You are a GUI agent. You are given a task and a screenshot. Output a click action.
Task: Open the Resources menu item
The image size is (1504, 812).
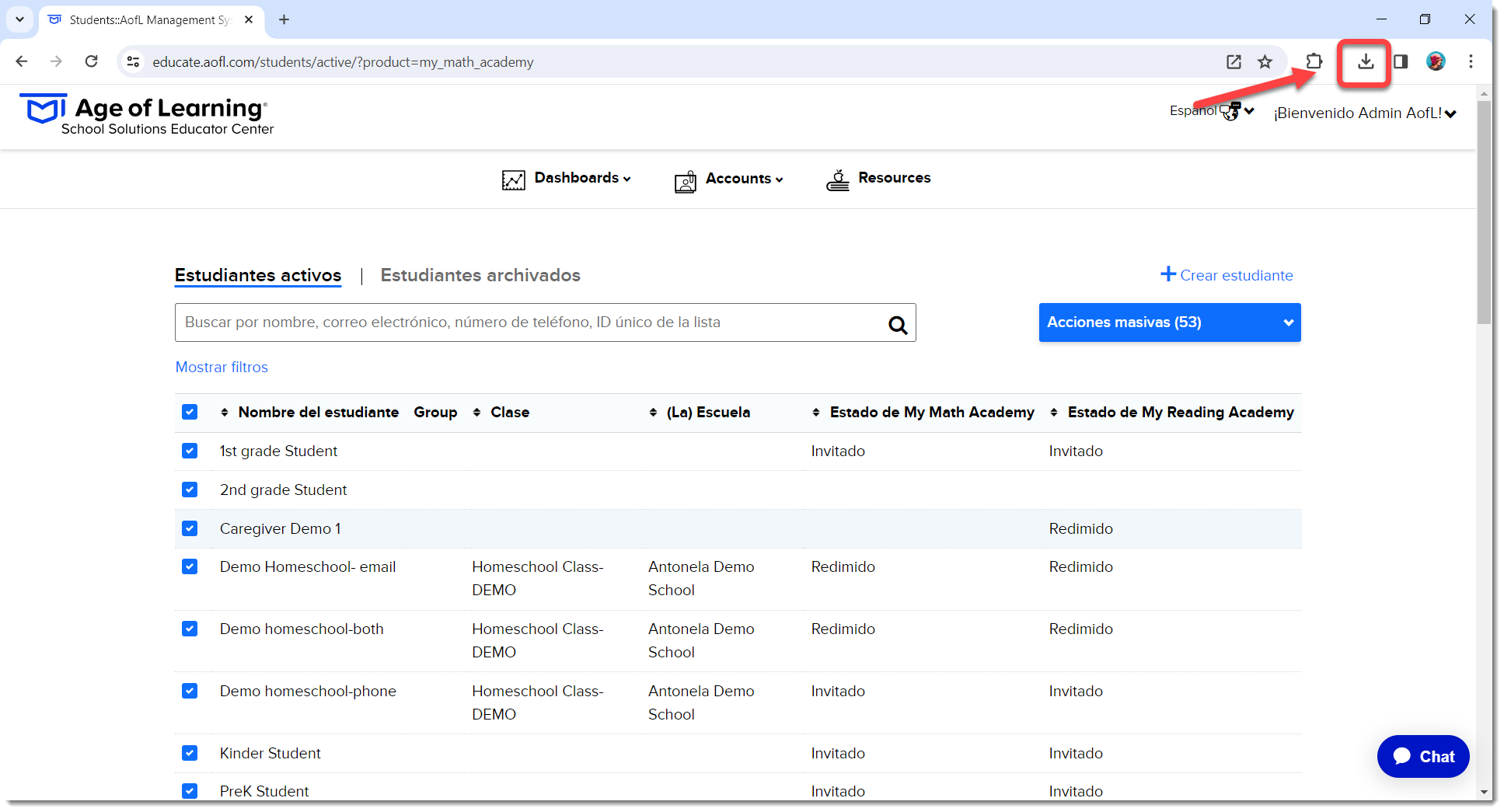tap(894, 178)
